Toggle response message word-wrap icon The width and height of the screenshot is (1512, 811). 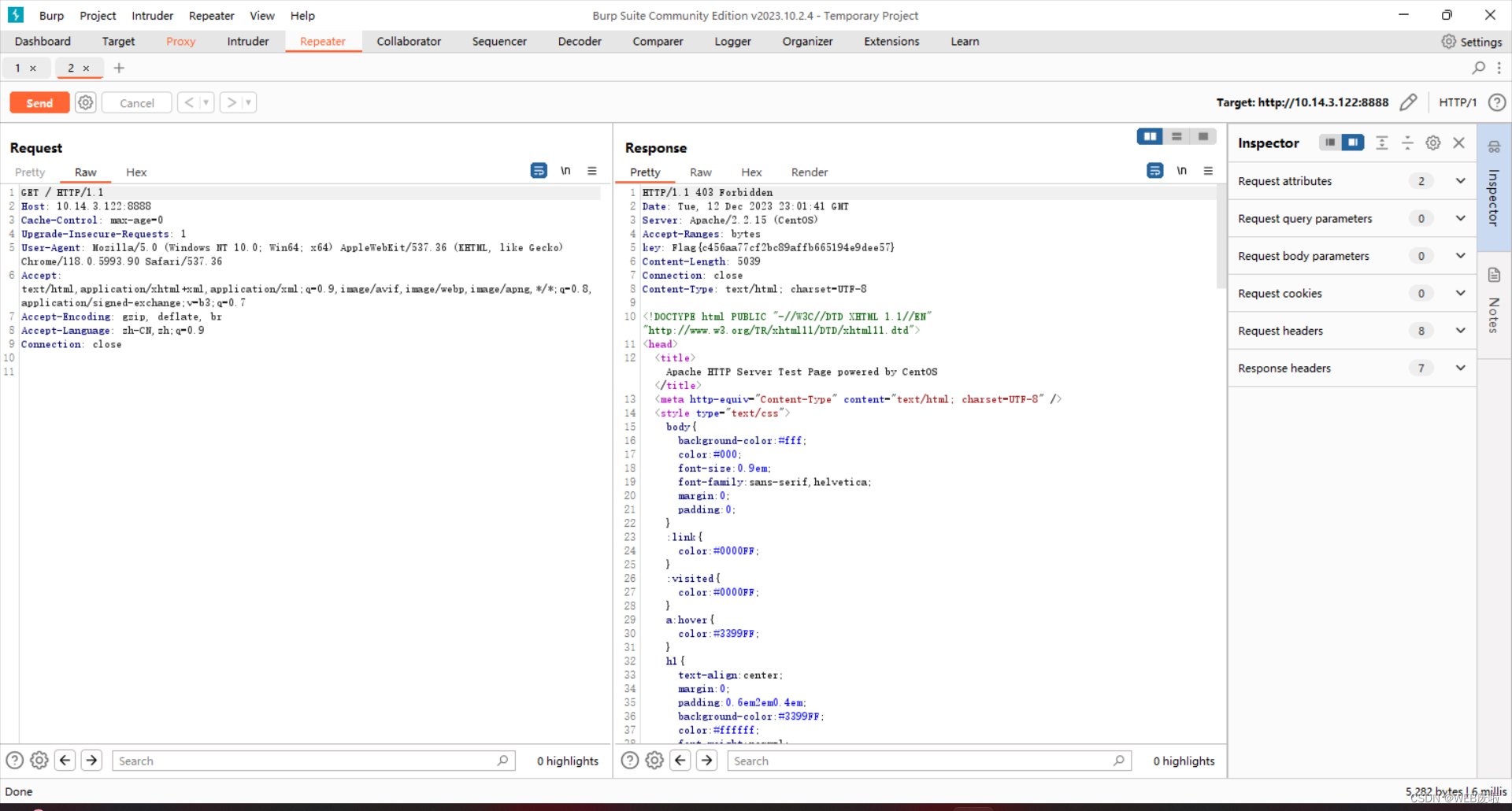[1155, 171]
